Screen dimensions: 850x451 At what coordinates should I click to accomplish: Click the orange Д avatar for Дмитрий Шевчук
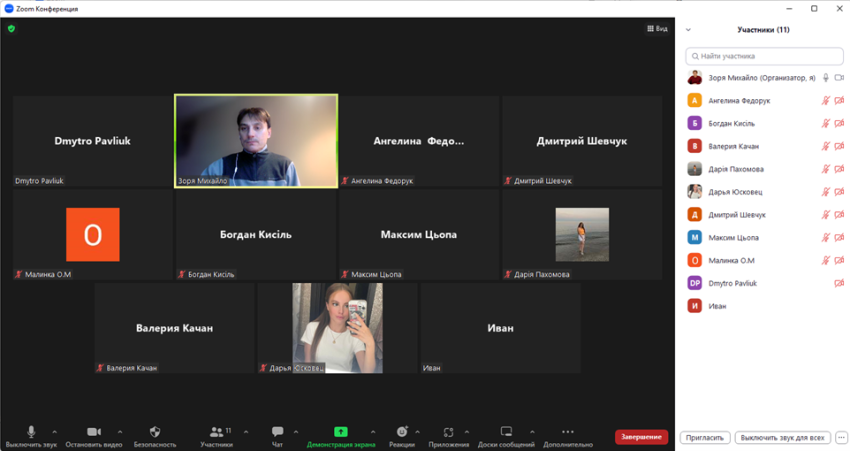point(694,215)
